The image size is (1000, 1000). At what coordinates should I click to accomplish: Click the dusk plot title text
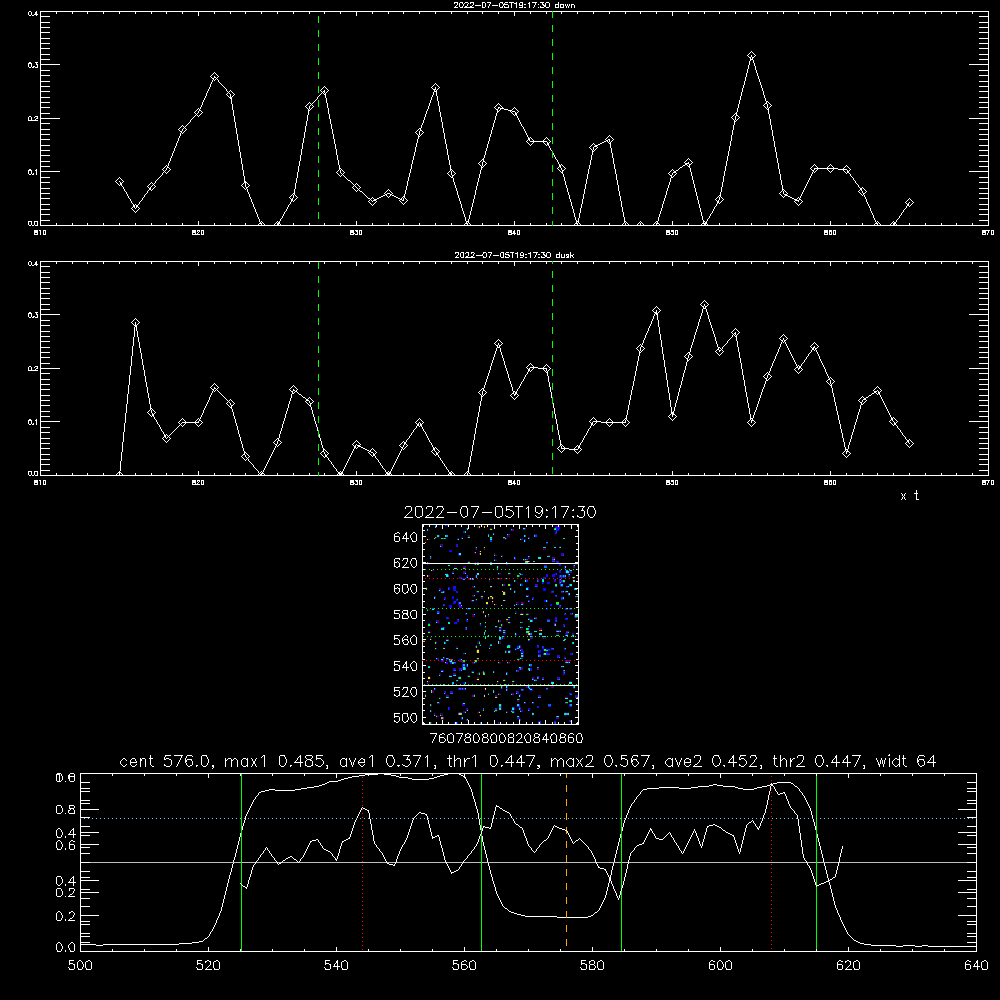[x=514, y=255]
